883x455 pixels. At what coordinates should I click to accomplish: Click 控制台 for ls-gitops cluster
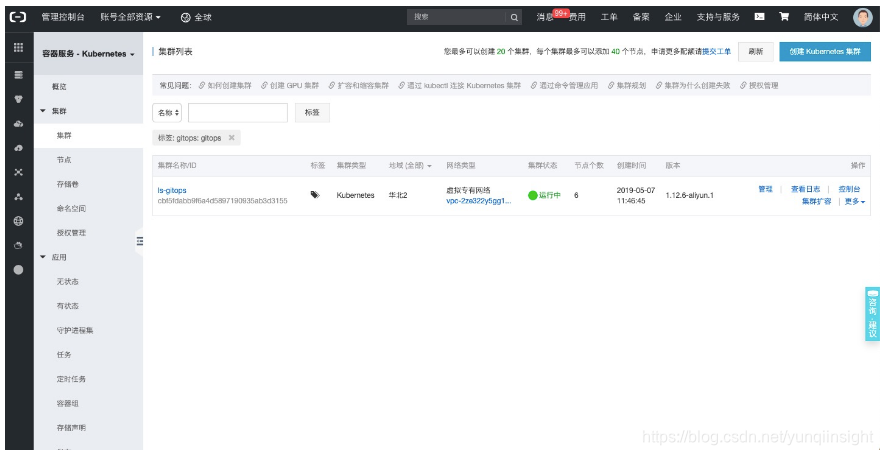[x=849, y=189]
